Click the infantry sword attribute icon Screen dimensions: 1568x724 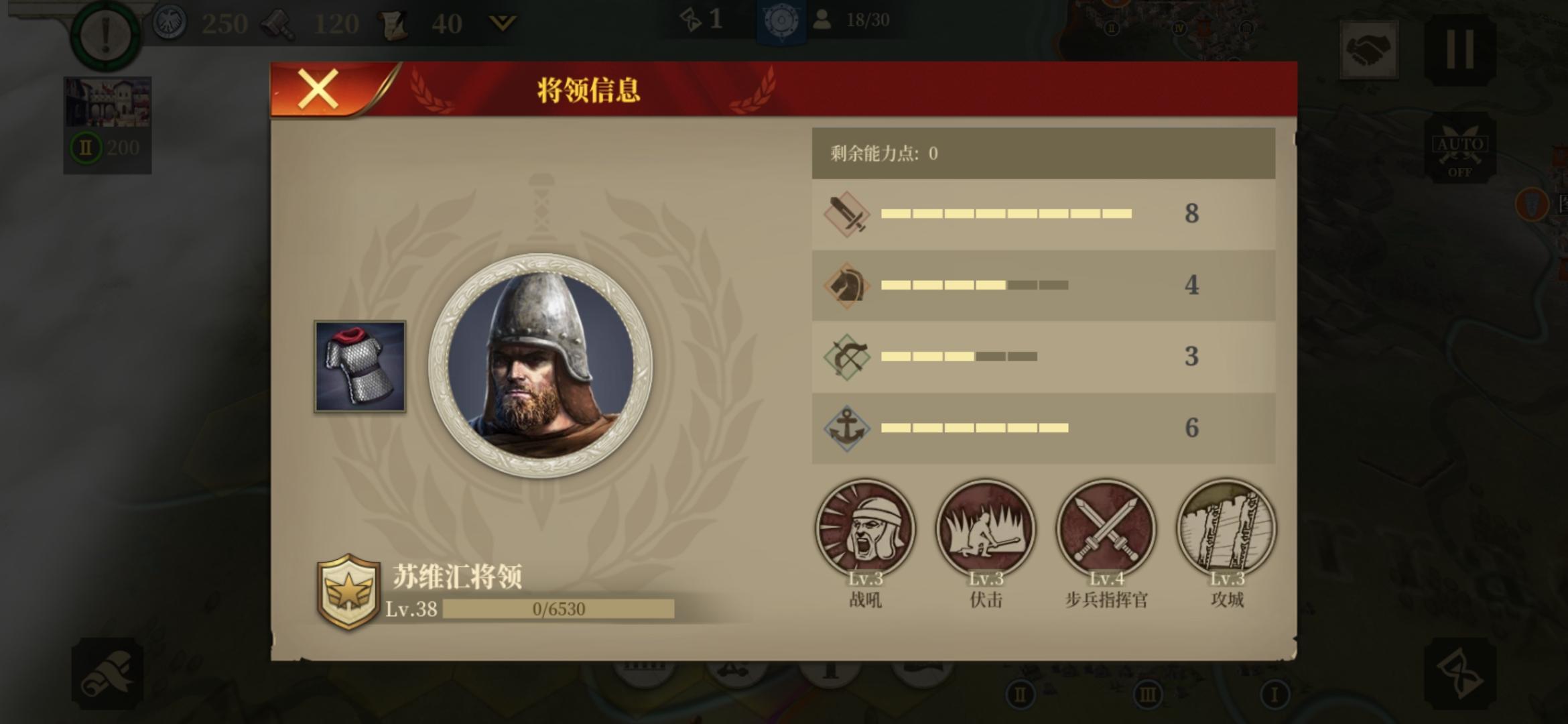pyautogui.click(x=846, y=214)
